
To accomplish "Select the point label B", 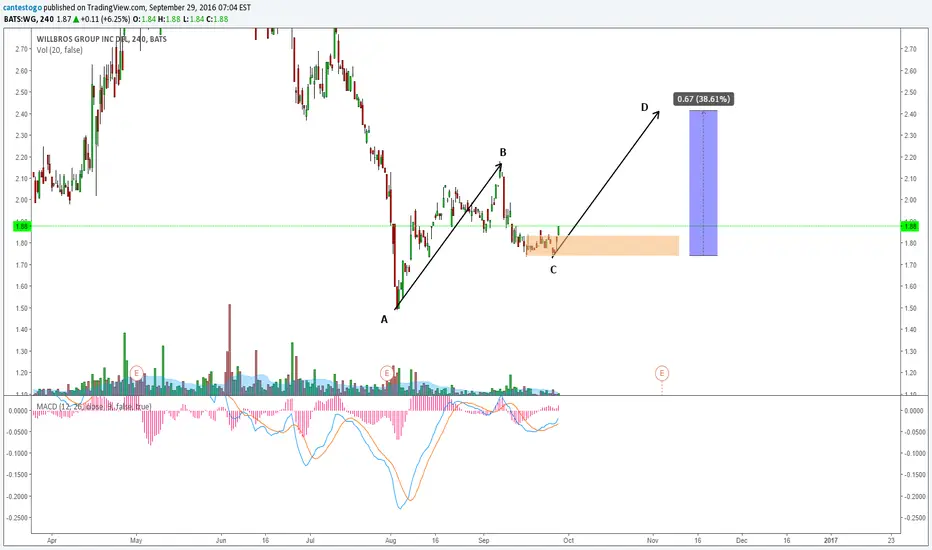I will 503,152.
